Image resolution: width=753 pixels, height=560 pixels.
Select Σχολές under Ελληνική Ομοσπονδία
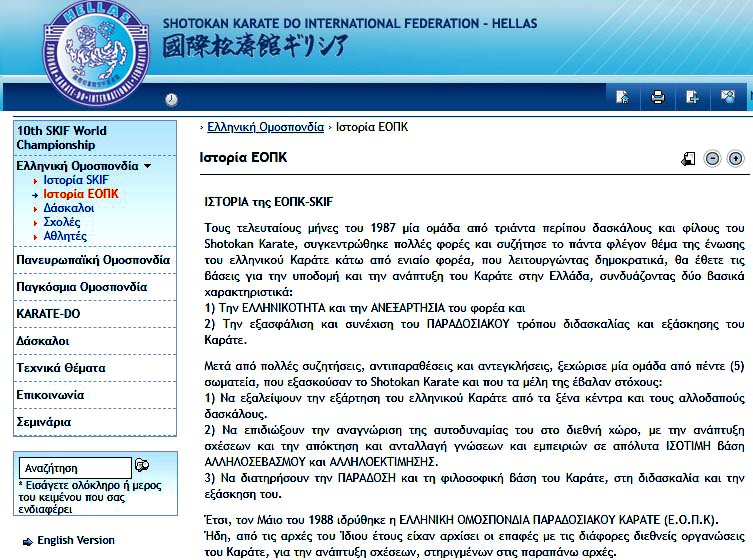pyautogui.click(x=62, y=222)
